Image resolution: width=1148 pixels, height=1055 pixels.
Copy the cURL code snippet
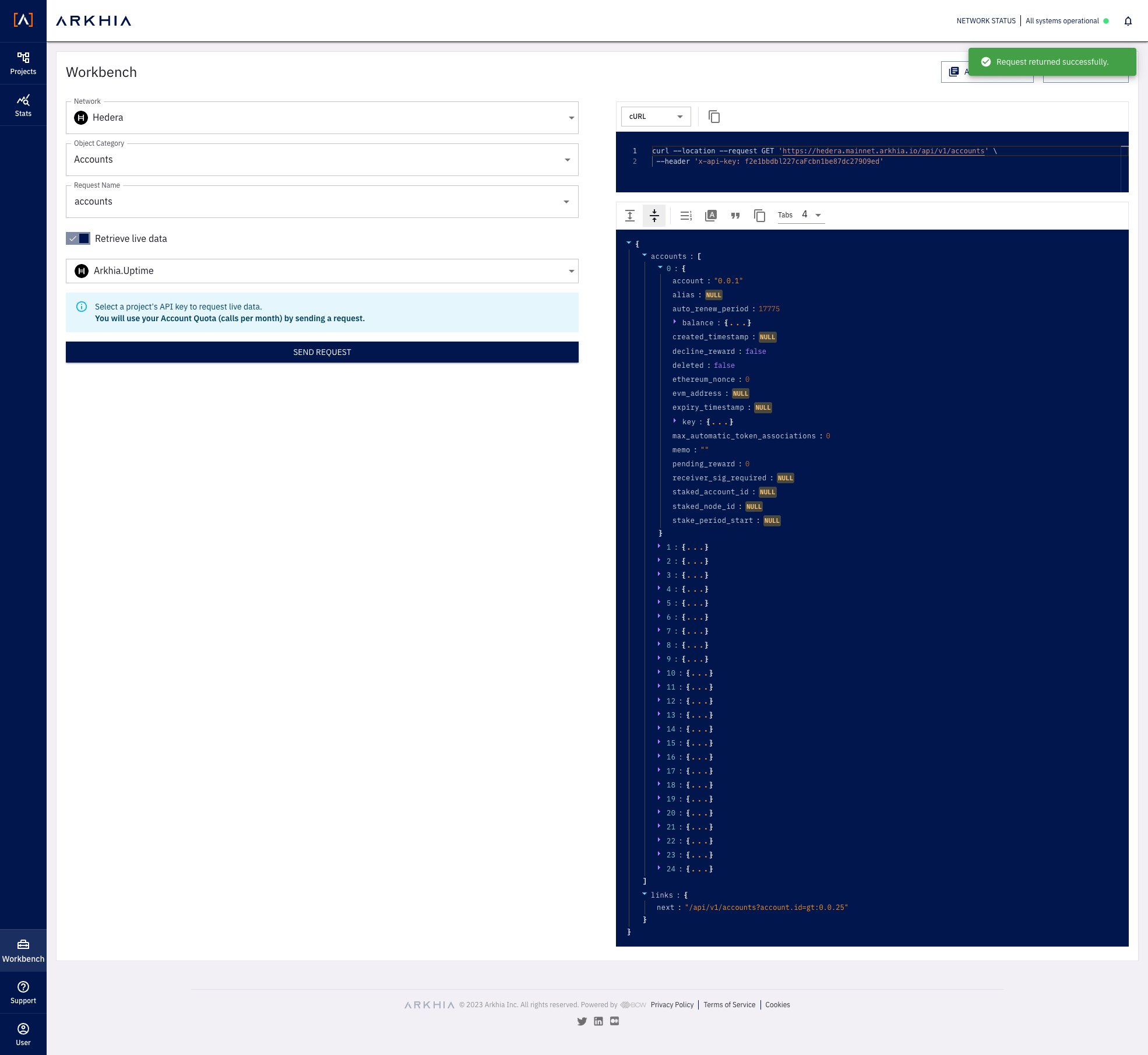(x=714, y=117)
